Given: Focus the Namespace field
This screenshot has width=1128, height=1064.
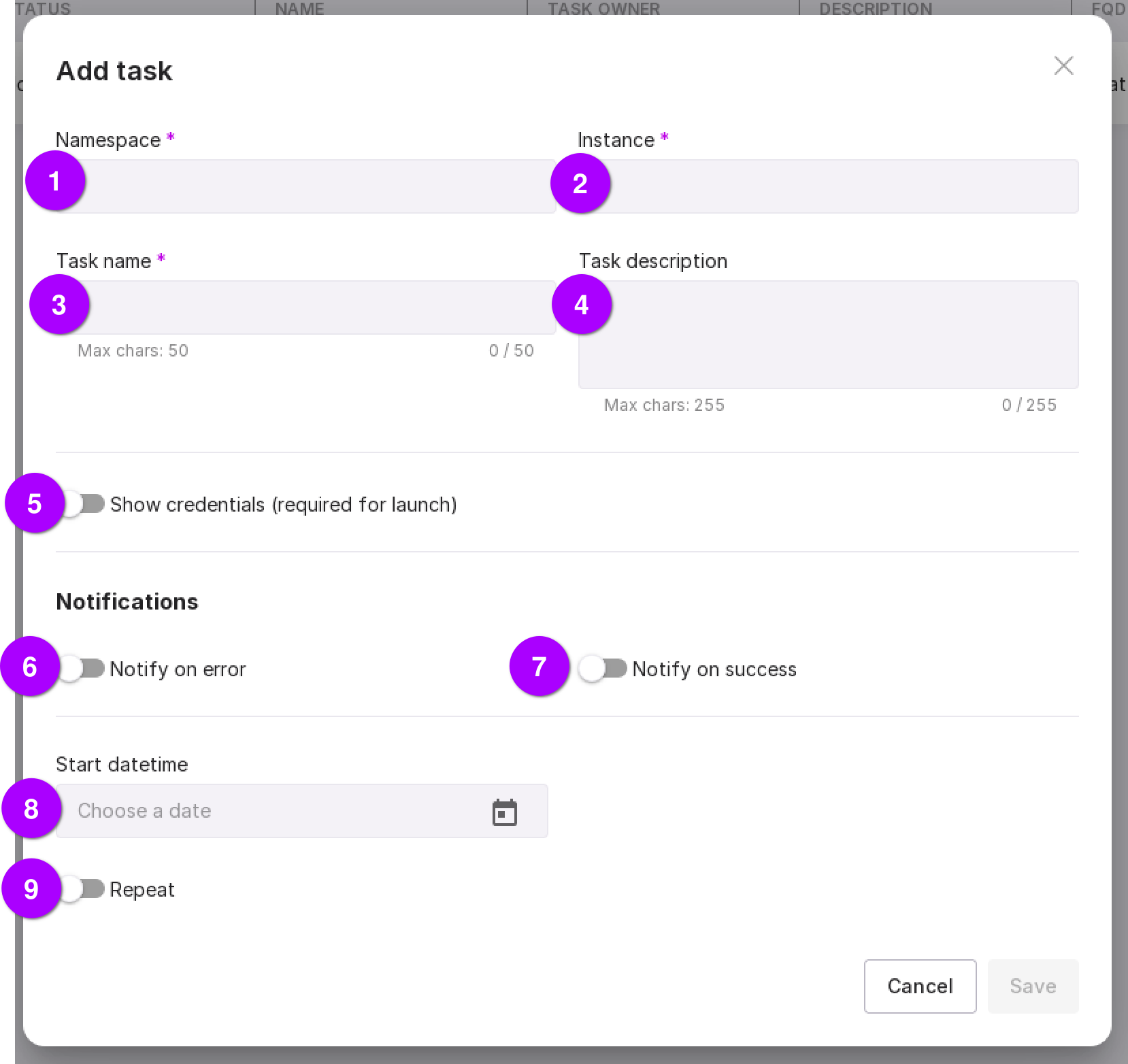Looking at the screenshot, I should click(x=320, y=186).
